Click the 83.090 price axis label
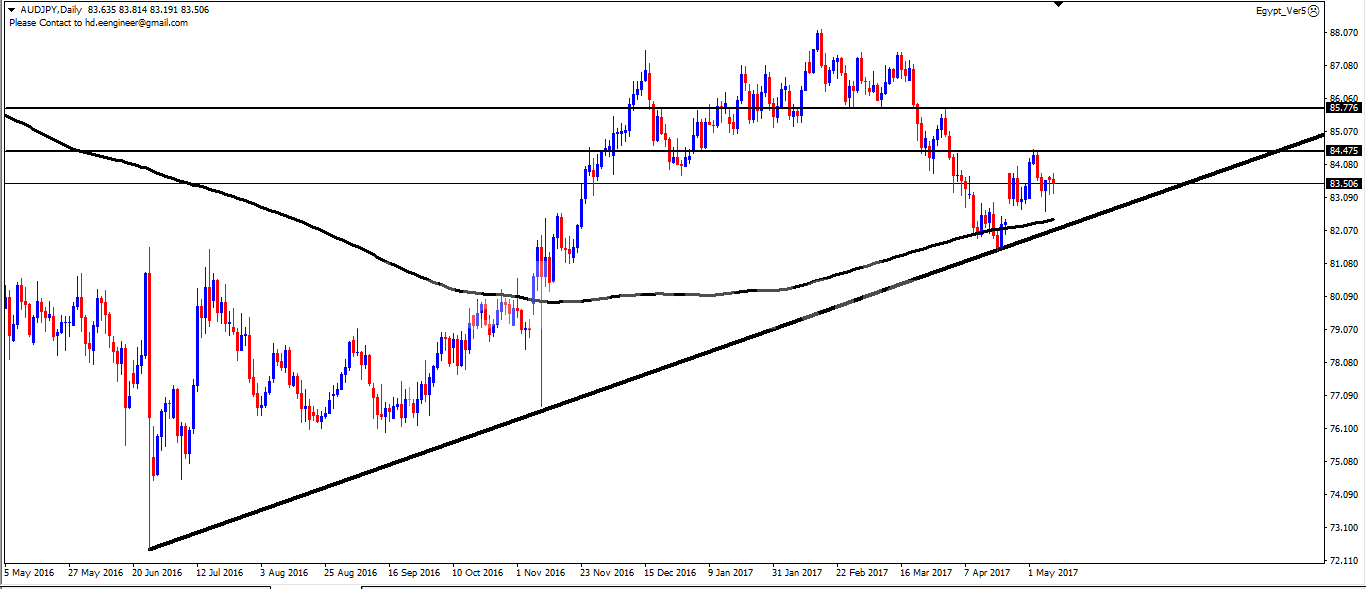Screen dimensions: 1366x589 [x=1344, y=198]
